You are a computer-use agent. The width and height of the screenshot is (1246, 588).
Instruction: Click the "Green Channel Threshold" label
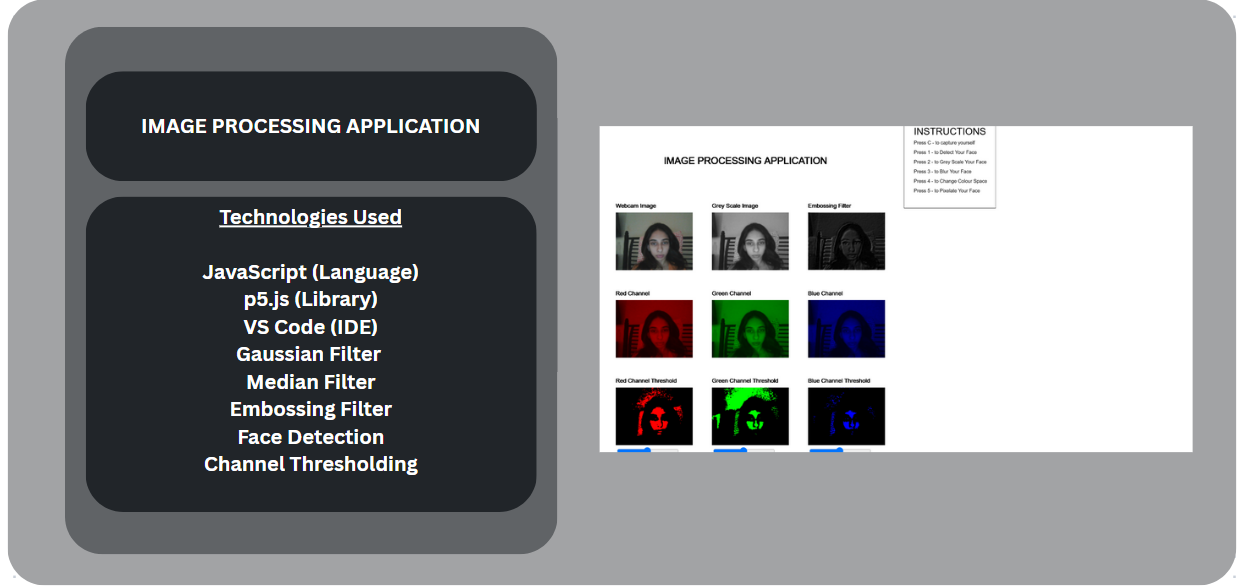point(747,381)
